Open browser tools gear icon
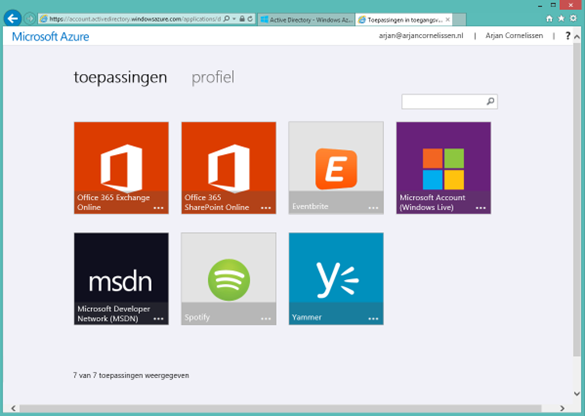Image resolution: width=585 pixels, height=416 pixels. [x=573, y=18]
